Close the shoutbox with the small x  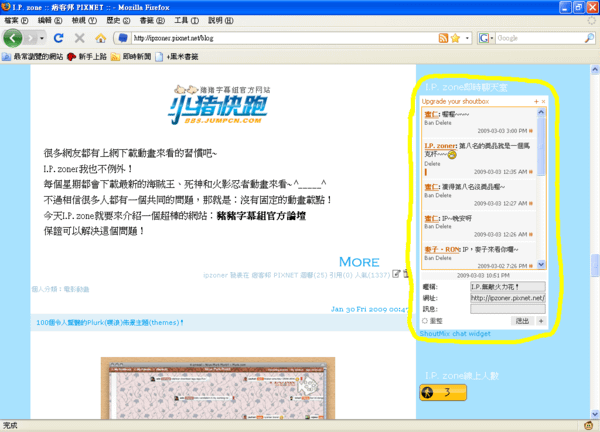[543, 101]
